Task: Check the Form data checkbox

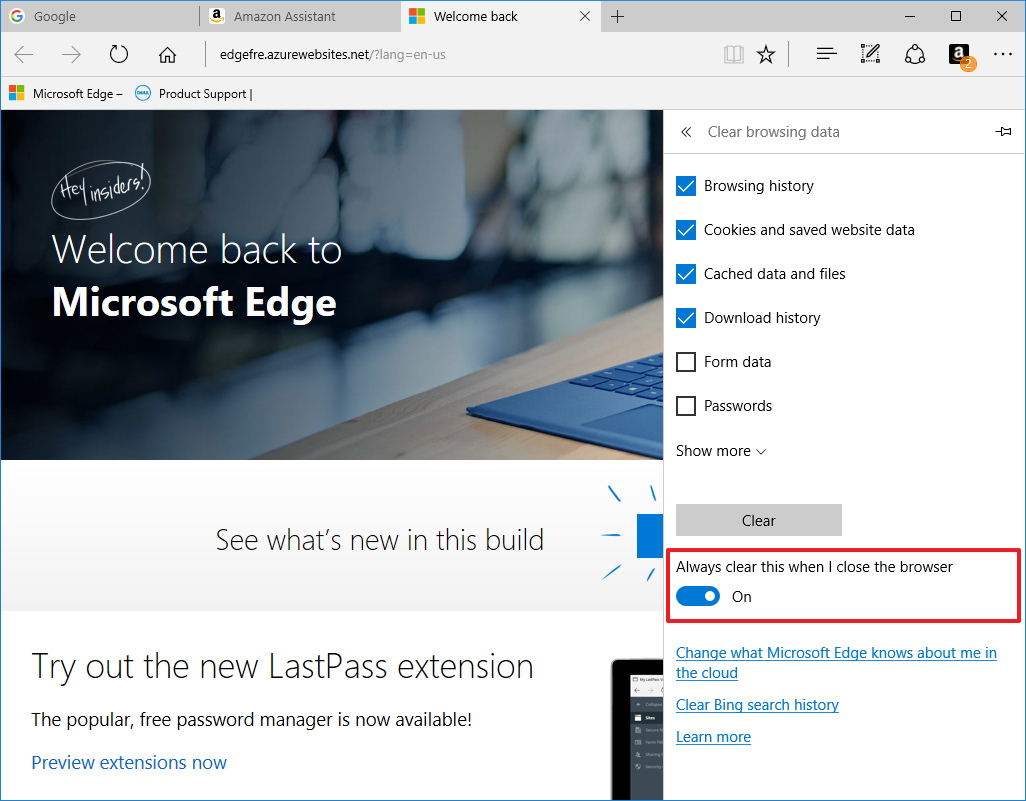Action: coord(686,362)
